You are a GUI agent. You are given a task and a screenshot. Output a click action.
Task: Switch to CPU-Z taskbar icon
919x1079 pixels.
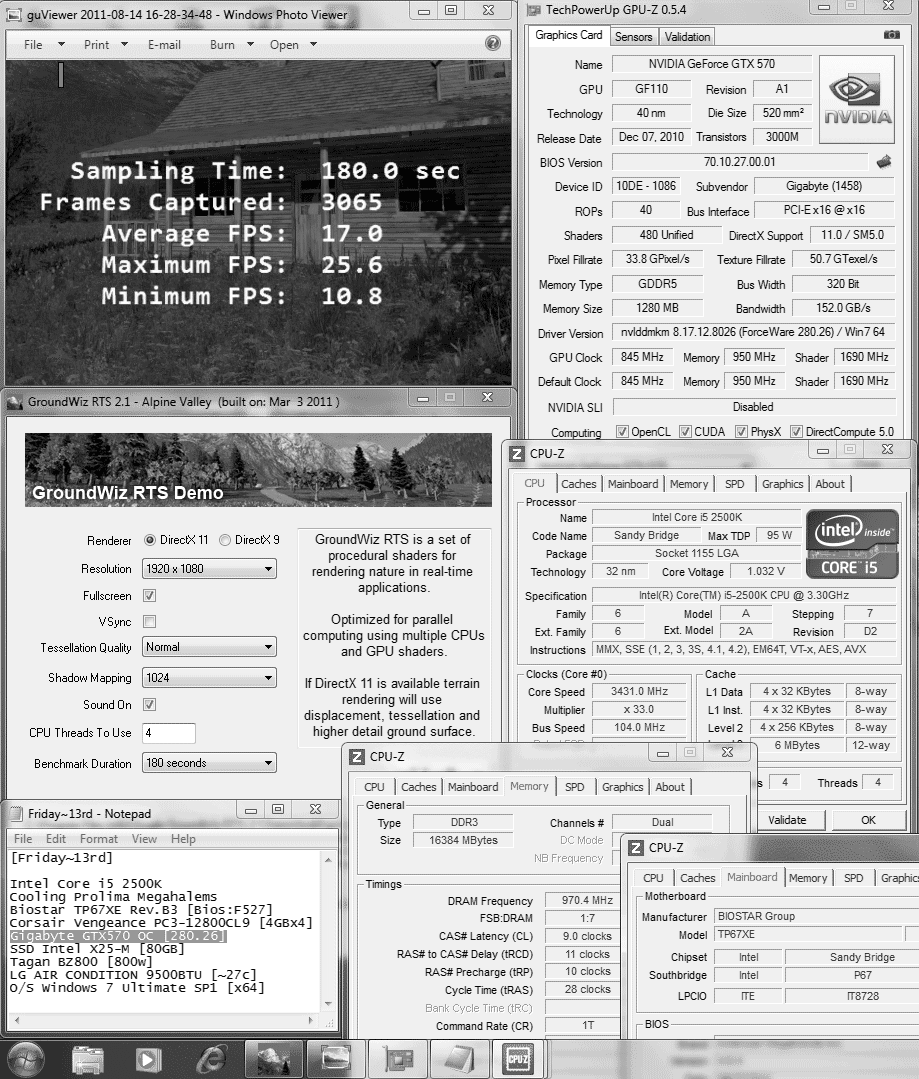[x=518, y=1059]
